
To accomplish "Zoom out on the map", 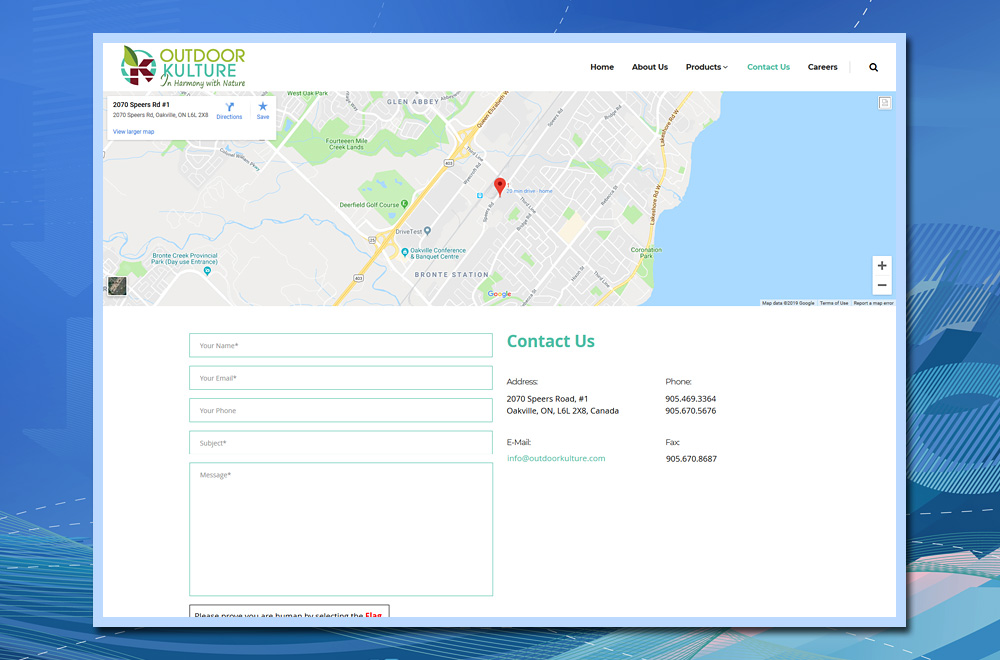I will 882,285.
